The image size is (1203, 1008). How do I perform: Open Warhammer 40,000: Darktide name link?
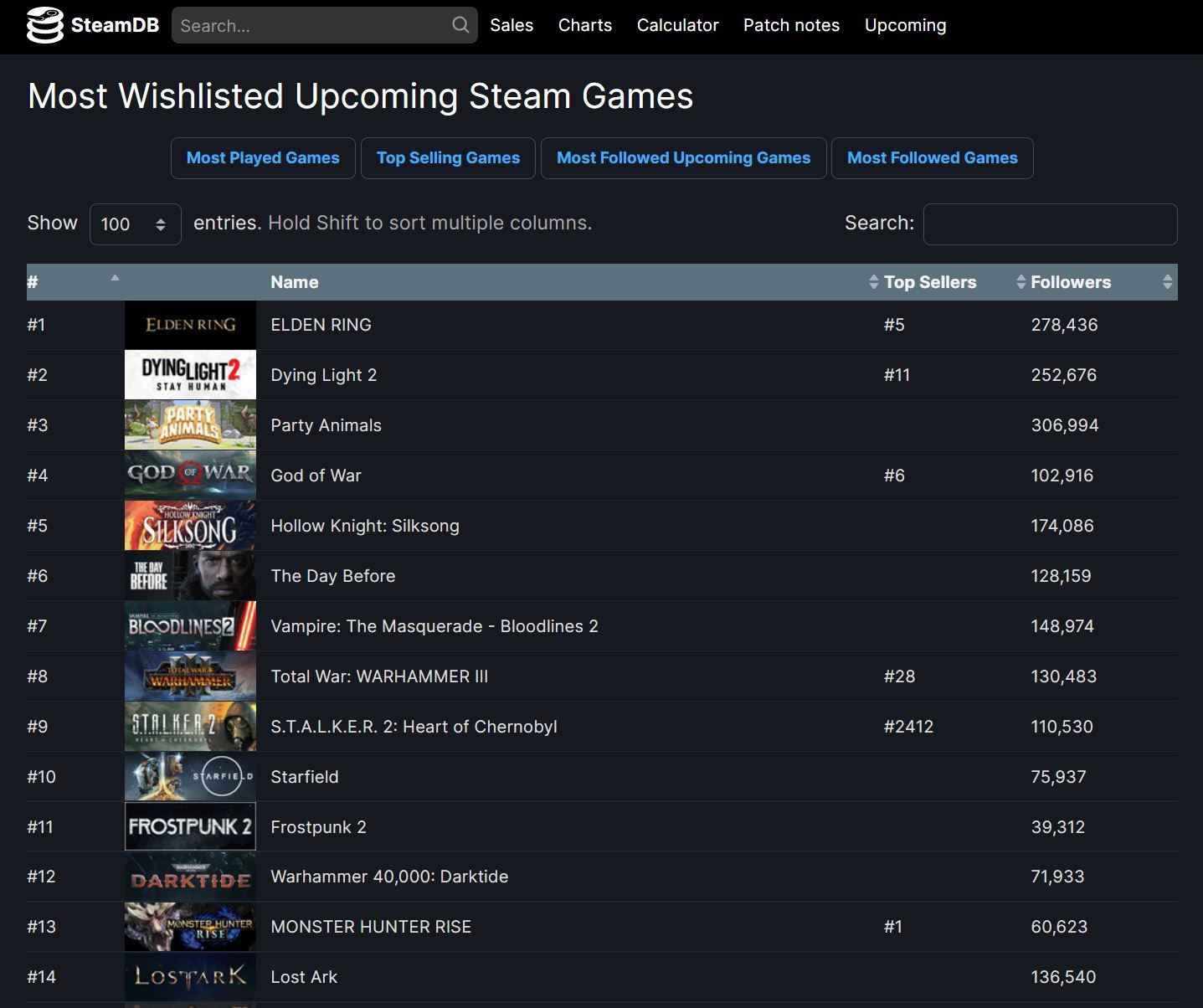389,877
